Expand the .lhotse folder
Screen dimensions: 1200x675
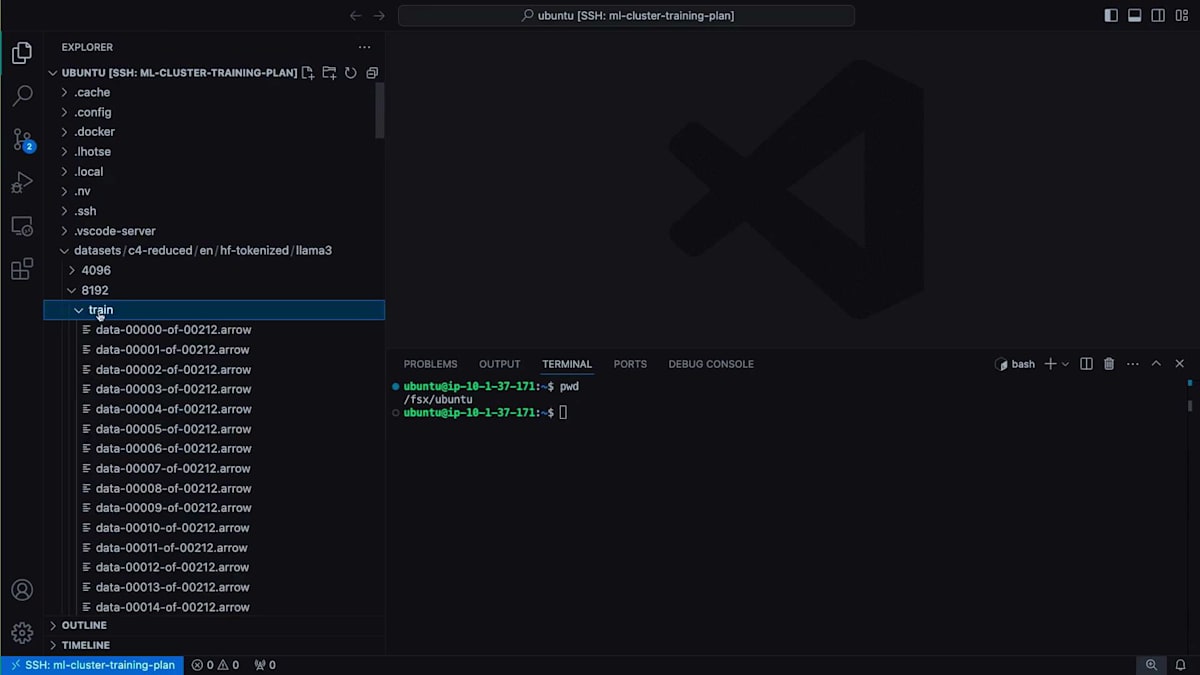214,152
